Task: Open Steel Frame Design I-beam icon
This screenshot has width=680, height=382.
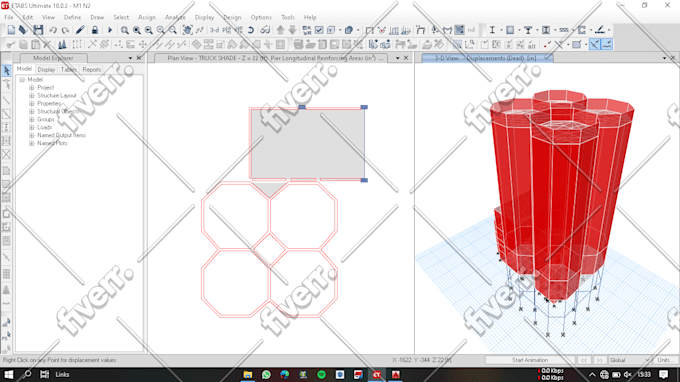Action: (492, 30)
